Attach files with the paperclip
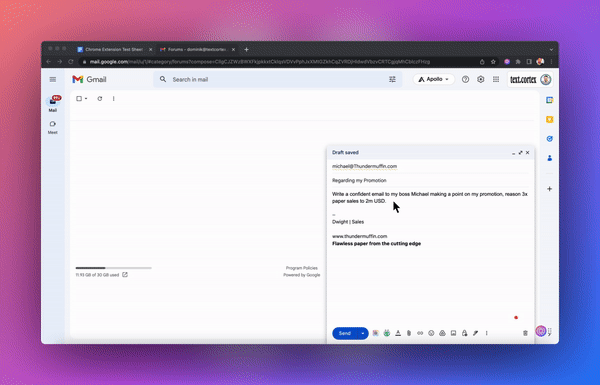Image resolution: width=600 pixels, height=385 pixels. pyautogui.click(x=409, y=333)
